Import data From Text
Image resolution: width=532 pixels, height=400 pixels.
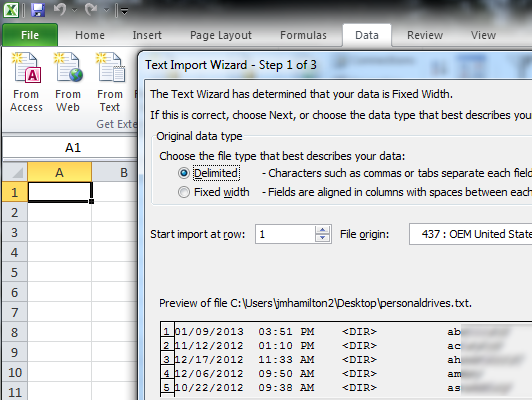110,82
